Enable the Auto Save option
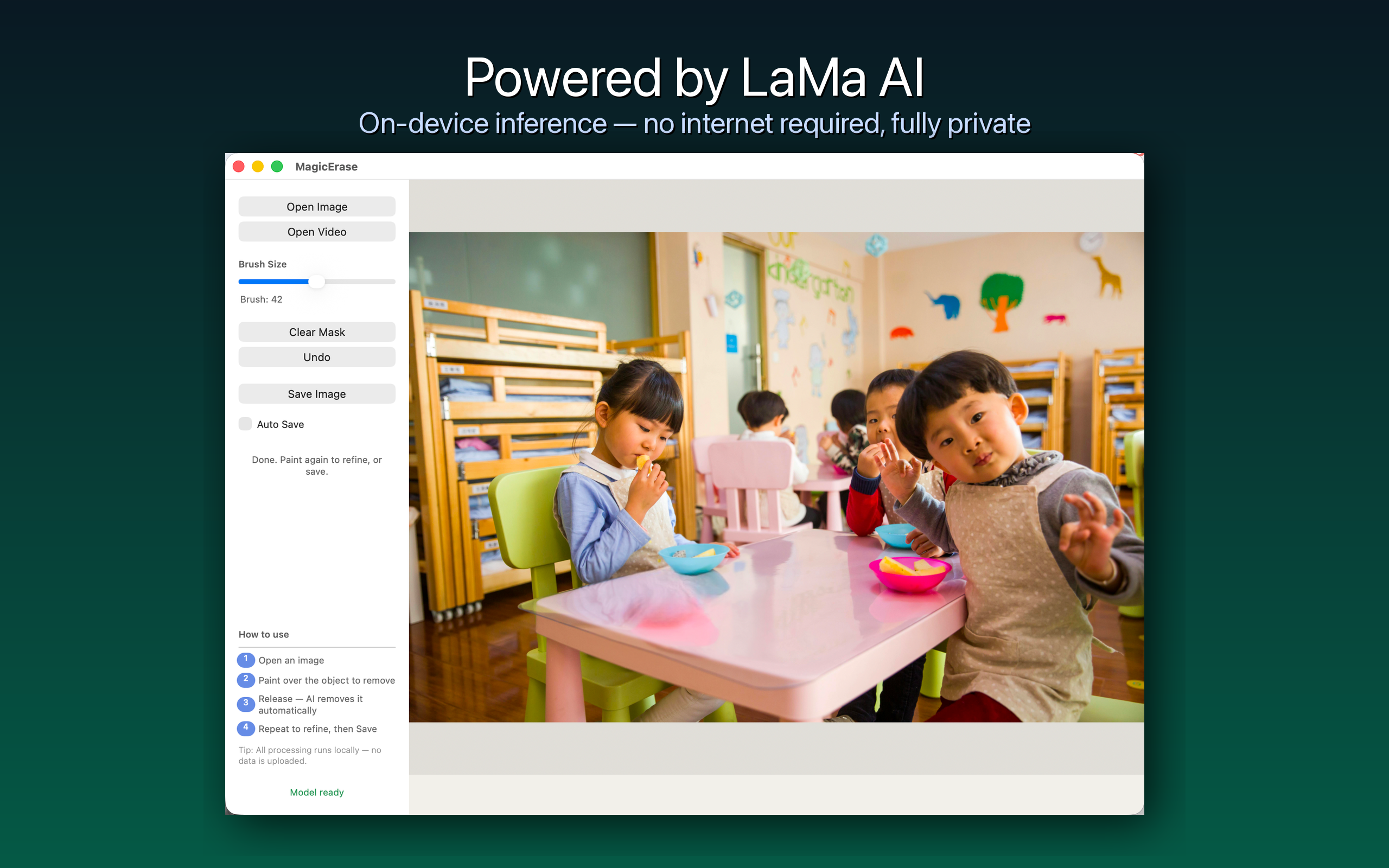This screenshot has width=1389, height=868. pyautogui.click(x=246, y=424)
